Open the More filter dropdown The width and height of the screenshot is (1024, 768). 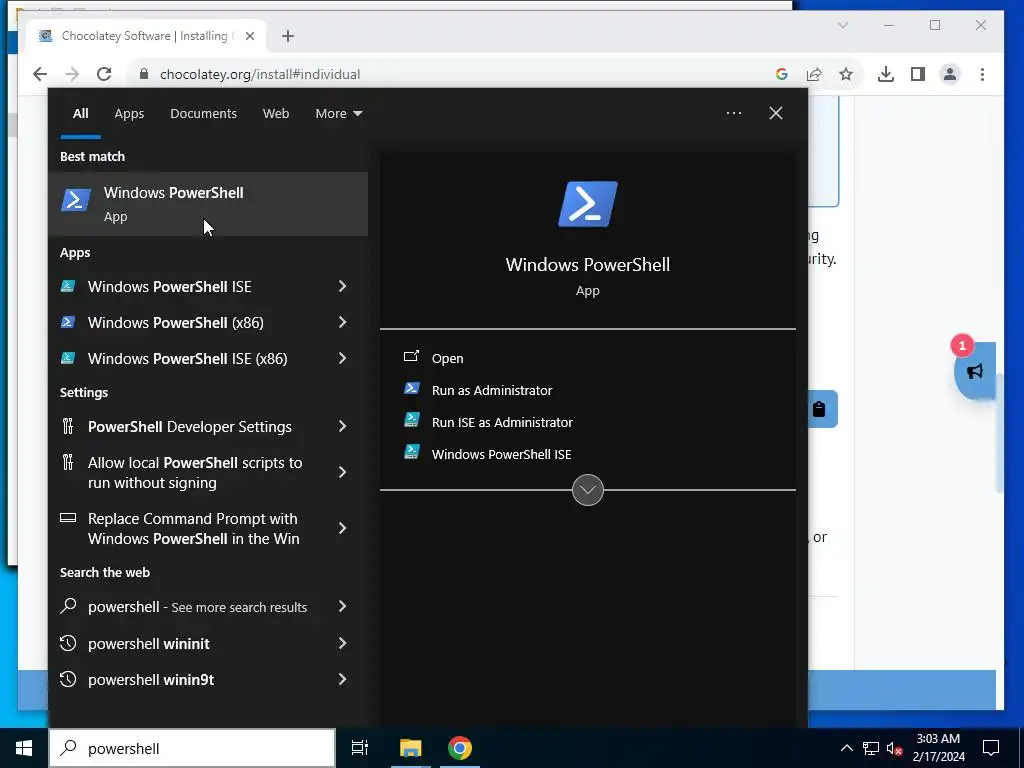pos(338,114)
